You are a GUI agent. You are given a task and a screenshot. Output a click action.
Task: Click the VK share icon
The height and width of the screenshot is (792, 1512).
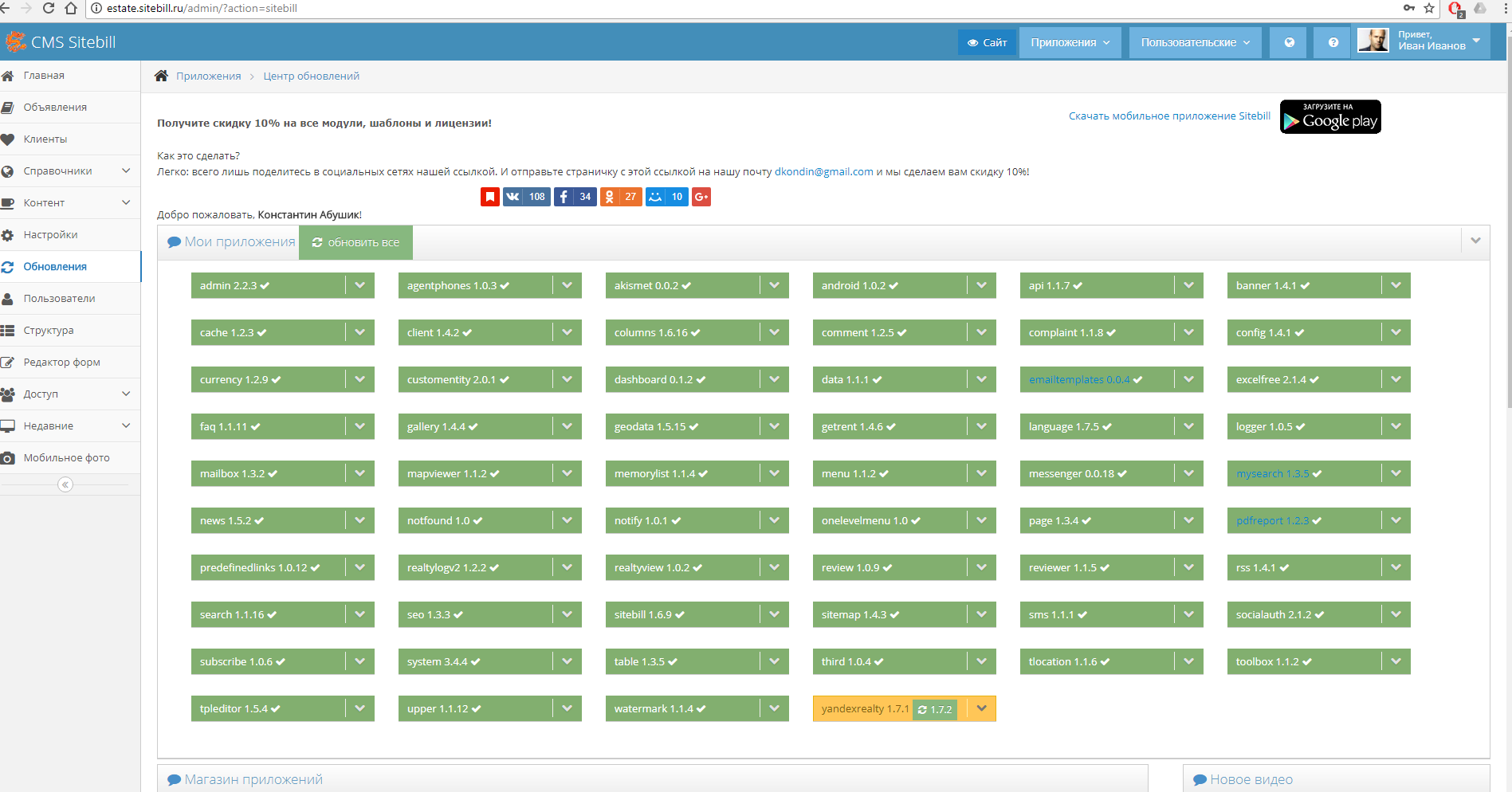(513, 197)
